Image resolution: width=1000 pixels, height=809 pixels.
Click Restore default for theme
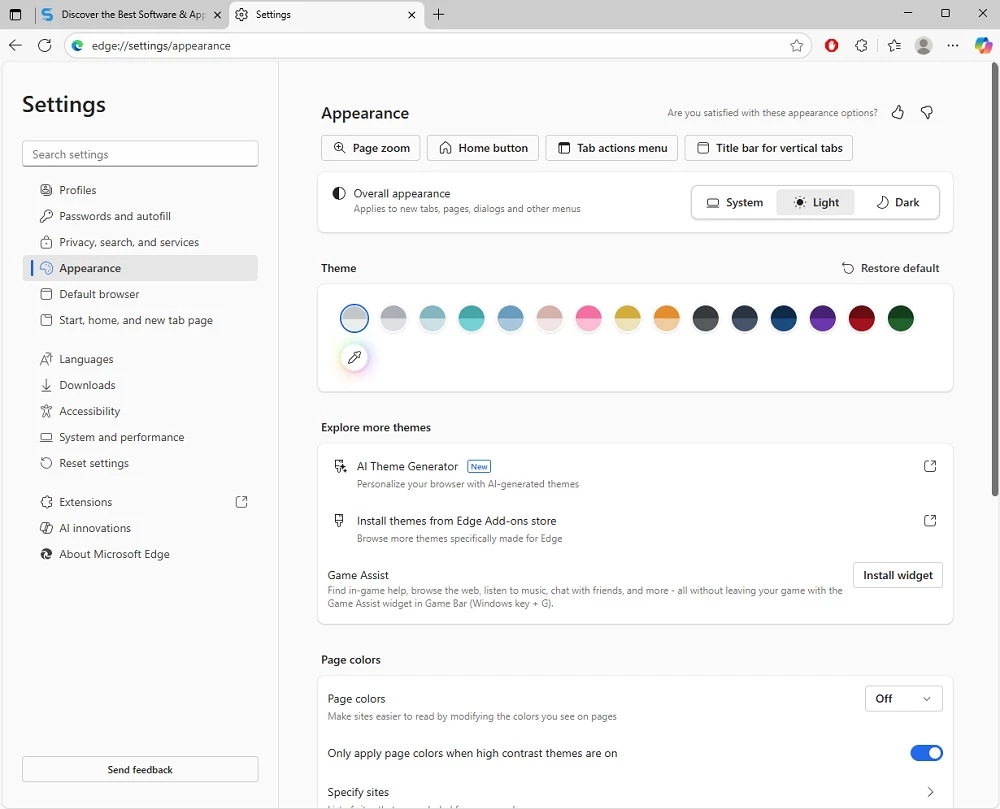click(x=890, y=268)
